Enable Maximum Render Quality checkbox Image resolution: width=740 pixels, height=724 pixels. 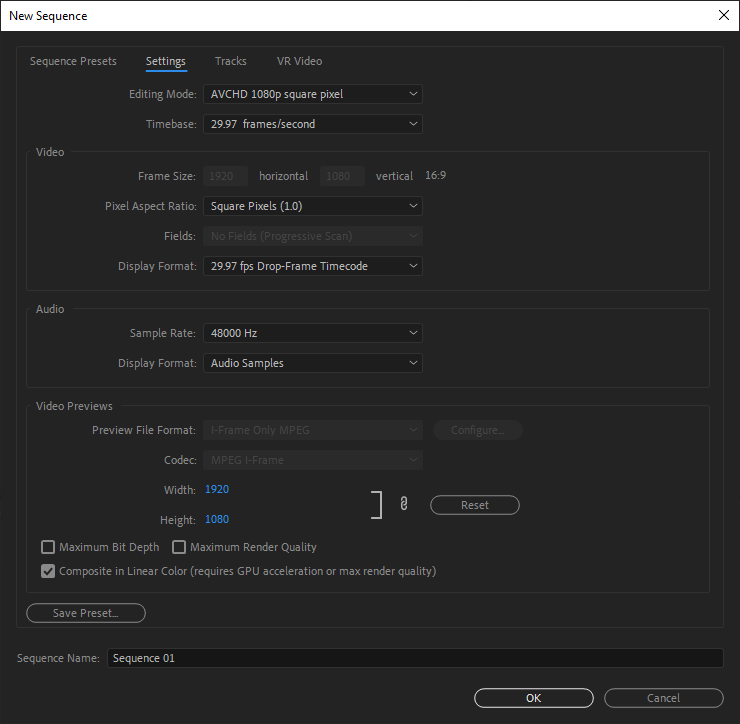[x=179, y=547]
